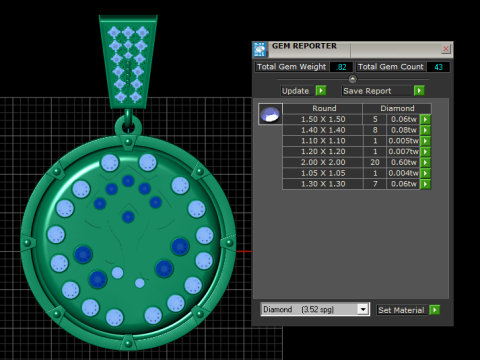The image size is (480, 360).
Task: Click the green Set Material arrow
Action: [x=435, y=310]
